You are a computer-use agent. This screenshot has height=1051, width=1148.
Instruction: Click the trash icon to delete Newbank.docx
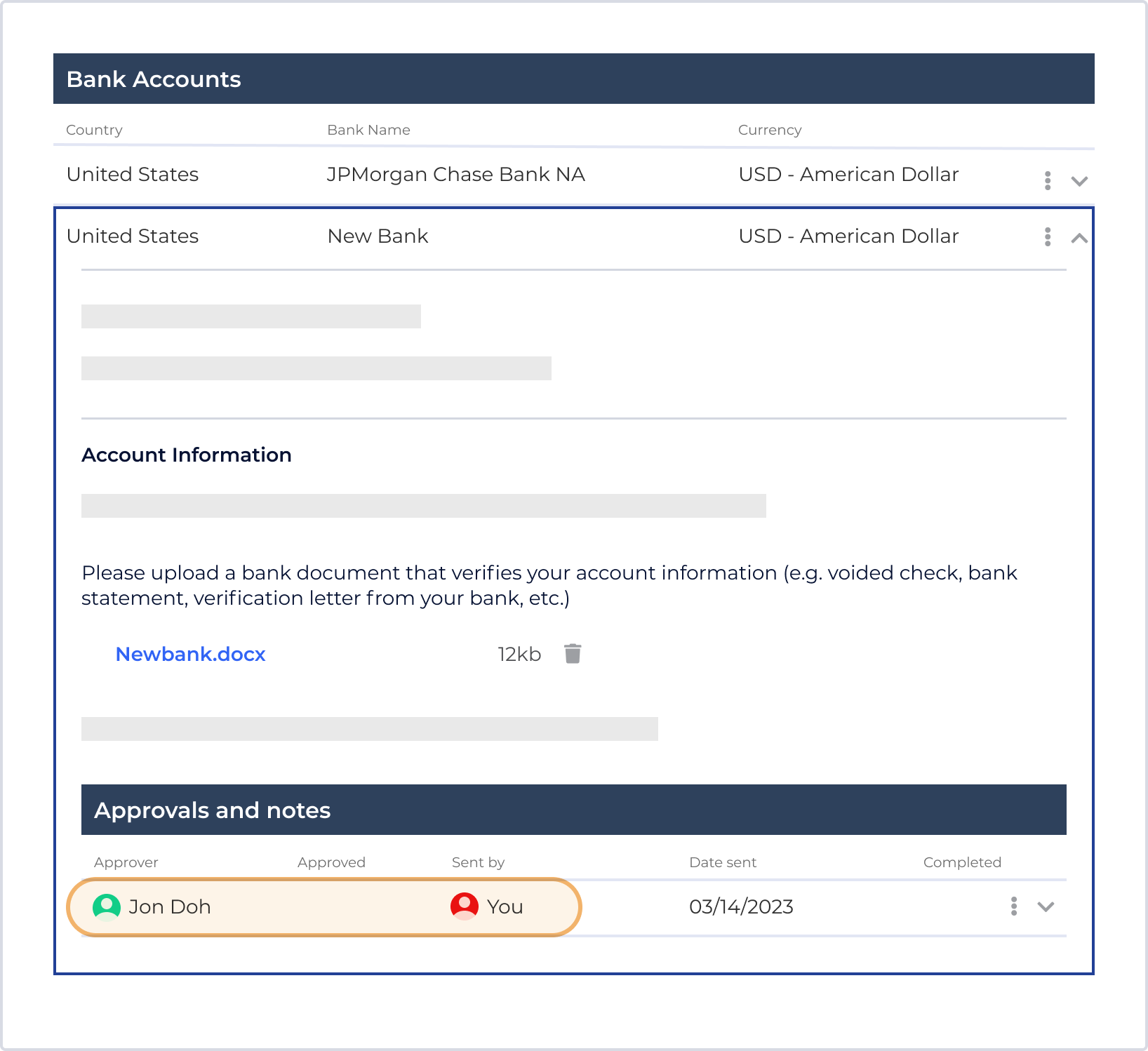click(x=573, y=653)
